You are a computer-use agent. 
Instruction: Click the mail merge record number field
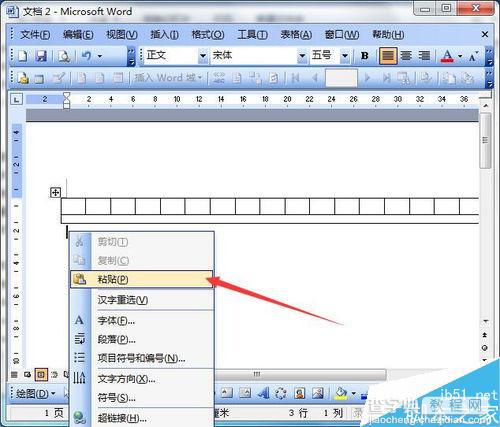pyautogui.click(x=341, y=78)
